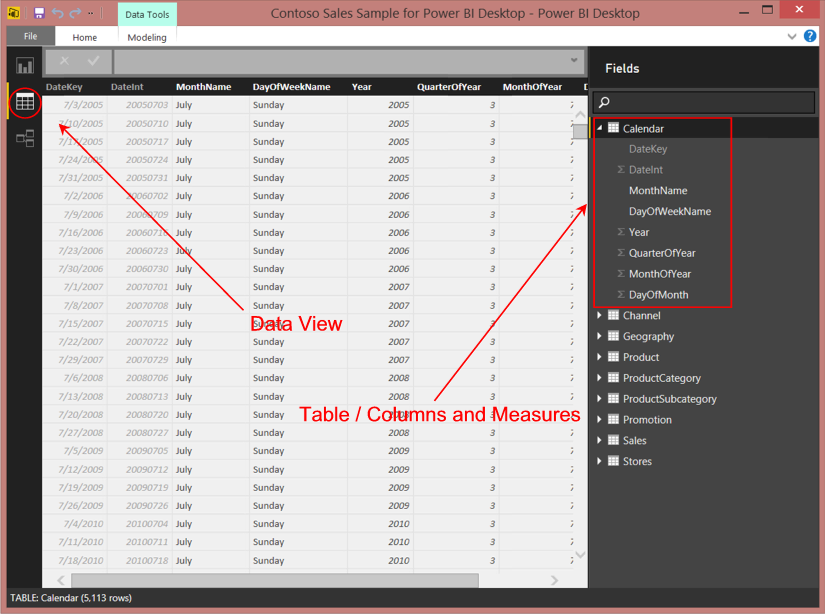This screenshot has width=825, height=614.
Task: Click the Sales table icon
Action: click(613, 440)
